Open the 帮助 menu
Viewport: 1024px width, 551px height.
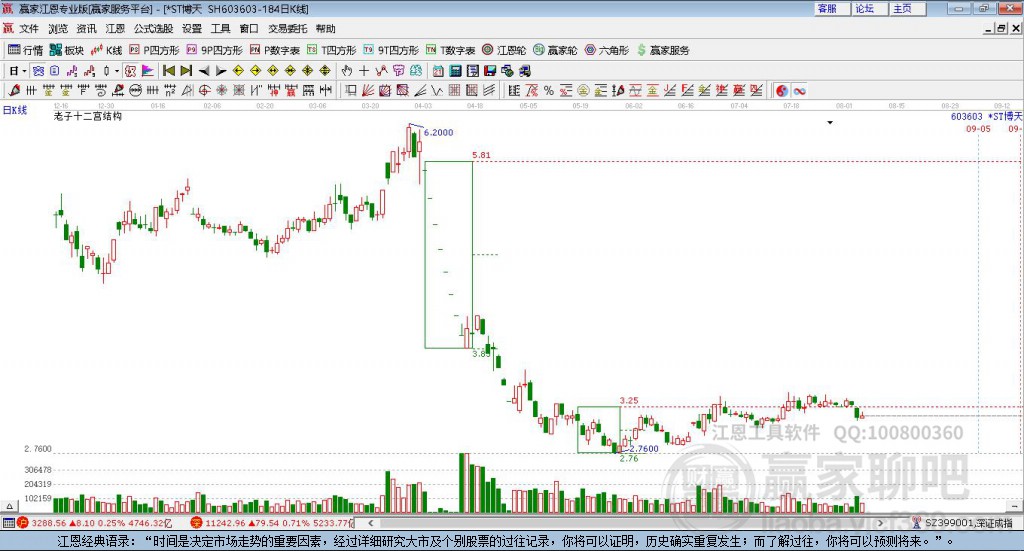pos(325,29)
